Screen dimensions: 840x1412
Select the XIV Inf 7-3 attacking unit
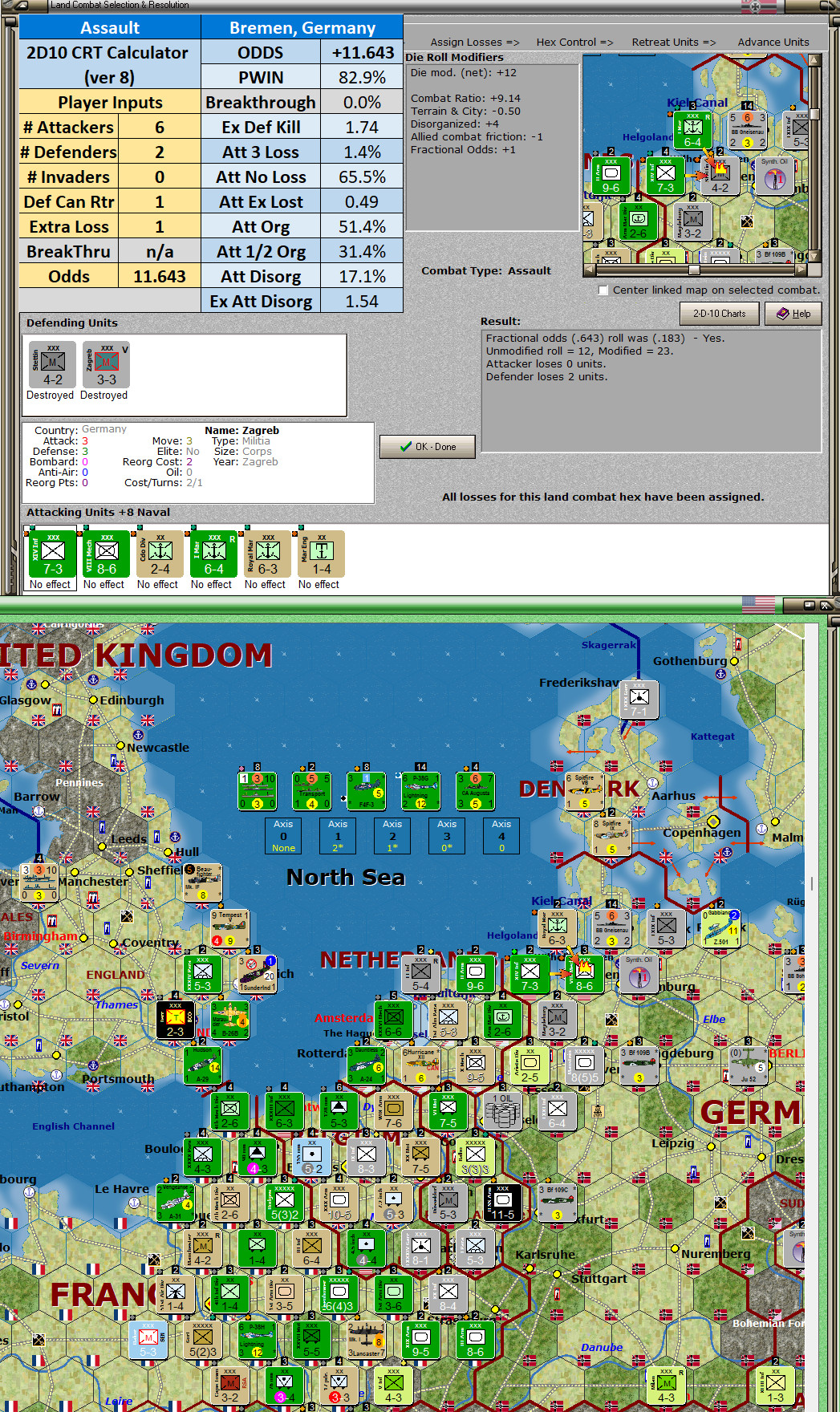53,554
